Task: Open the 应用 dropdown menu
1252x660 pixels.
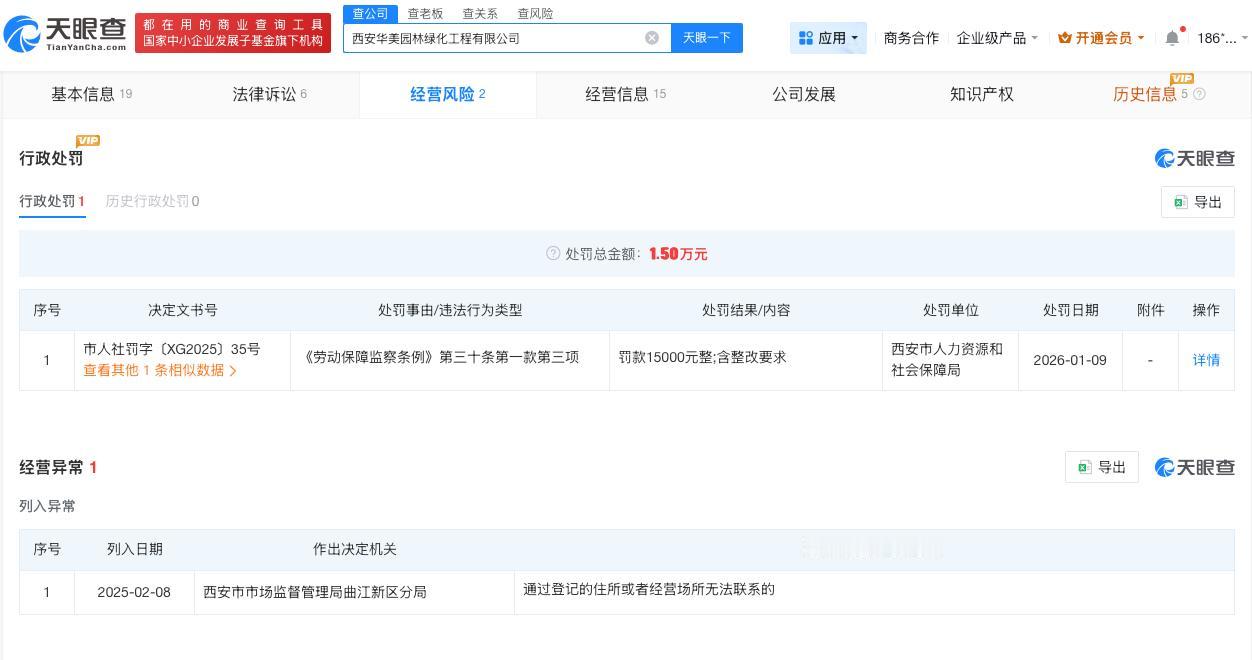Action: (828, 38)
